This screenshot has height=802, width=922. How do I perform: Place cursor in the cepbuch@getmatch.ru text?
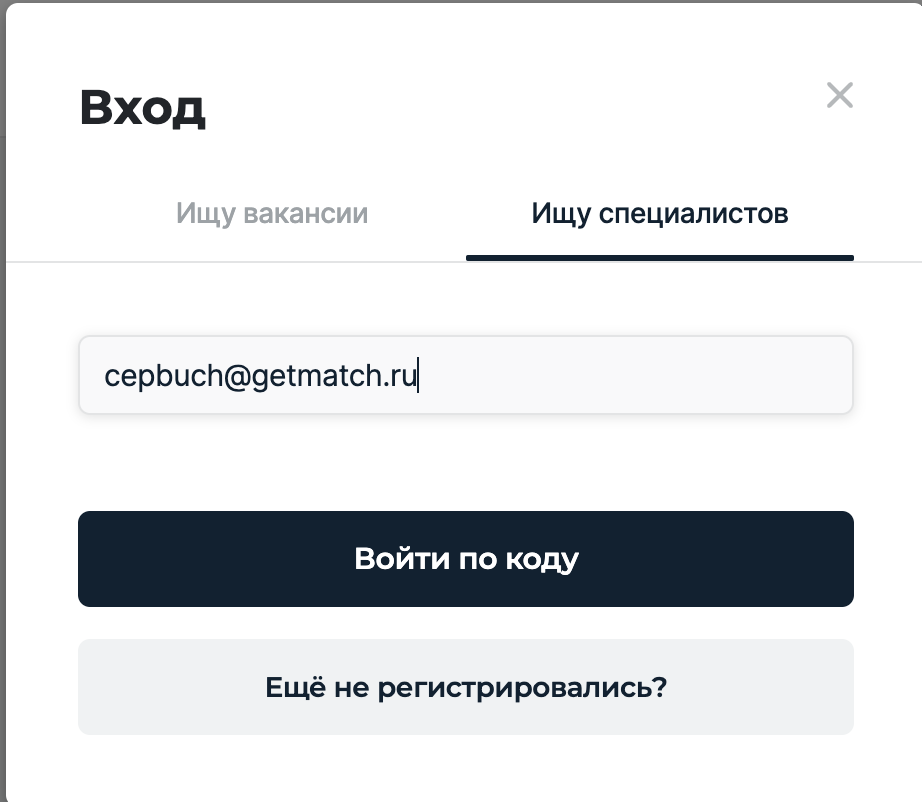[x=260, y=376]
